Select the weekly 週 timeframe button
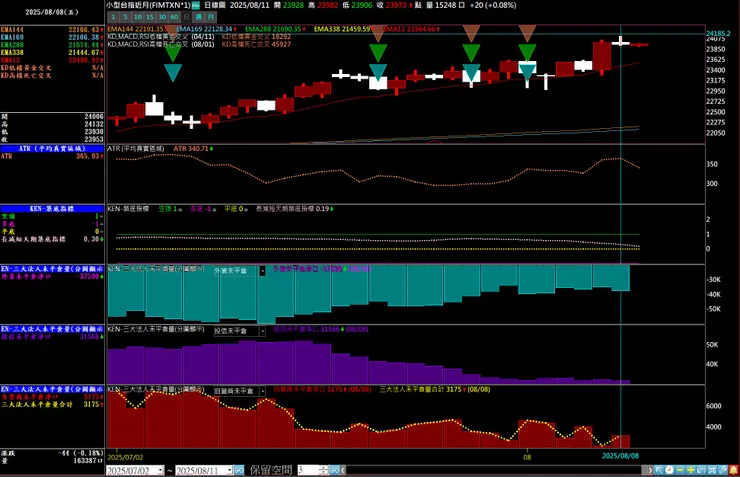Viewport: 740px width, 477px height. pos(199,17)
